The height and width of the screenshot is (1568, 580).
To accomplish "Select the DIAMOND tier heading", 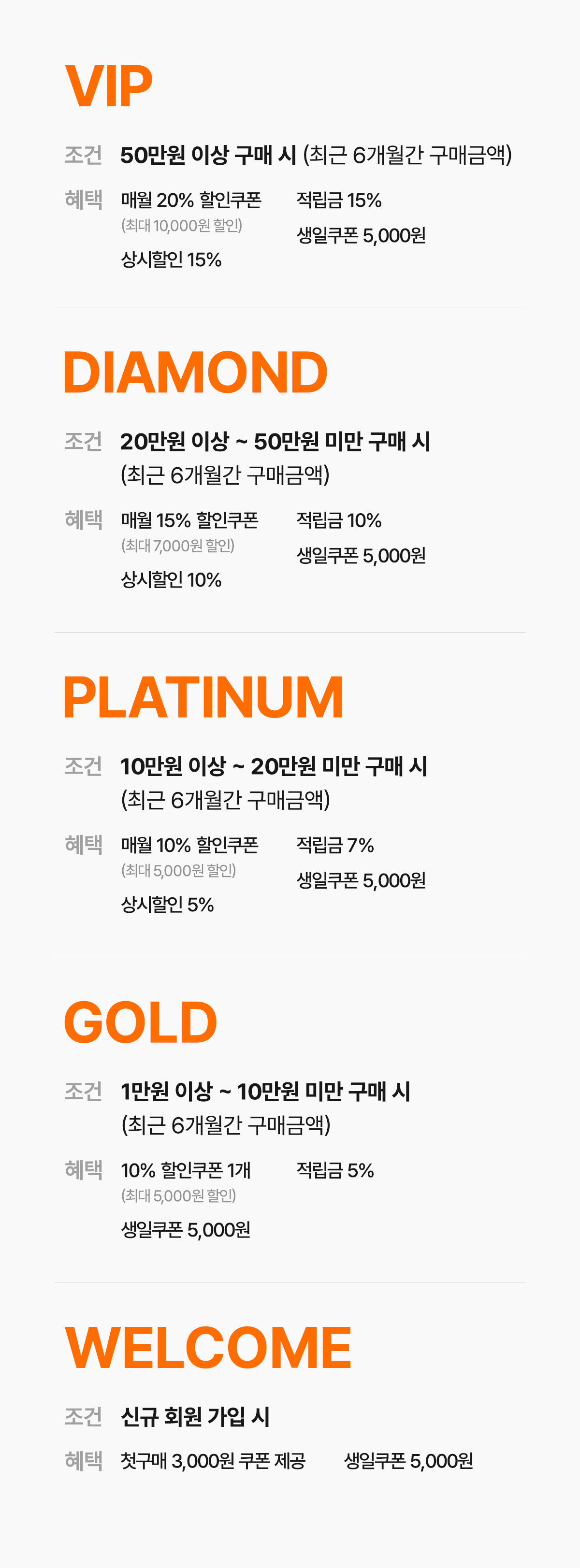I will (195, 372).
